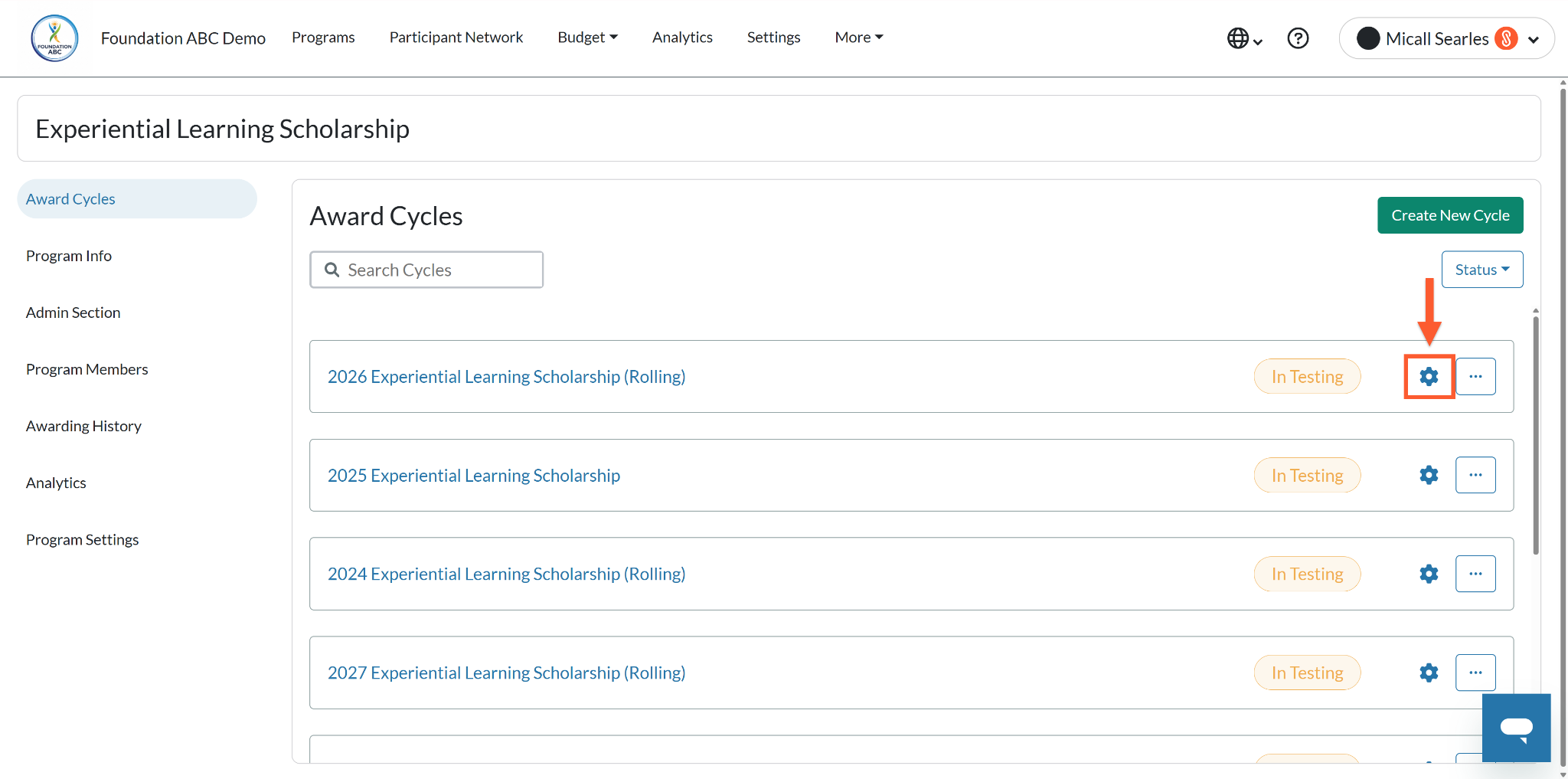Open settings gear for 2025 Experiential Learning Scholarship
This screenshot has height=779, width=1568.
[x=1429, y=475]
